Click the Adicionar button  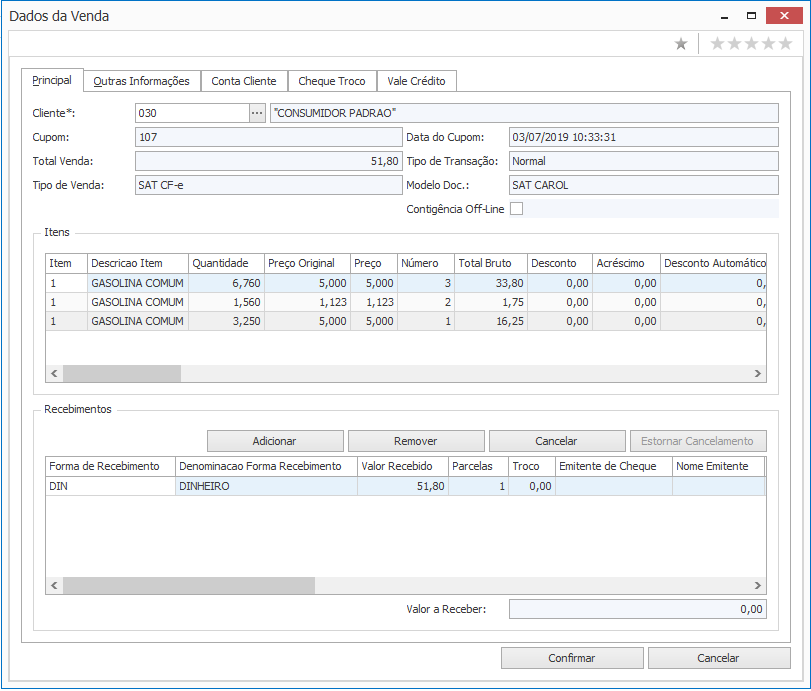(x=275, y=441)
